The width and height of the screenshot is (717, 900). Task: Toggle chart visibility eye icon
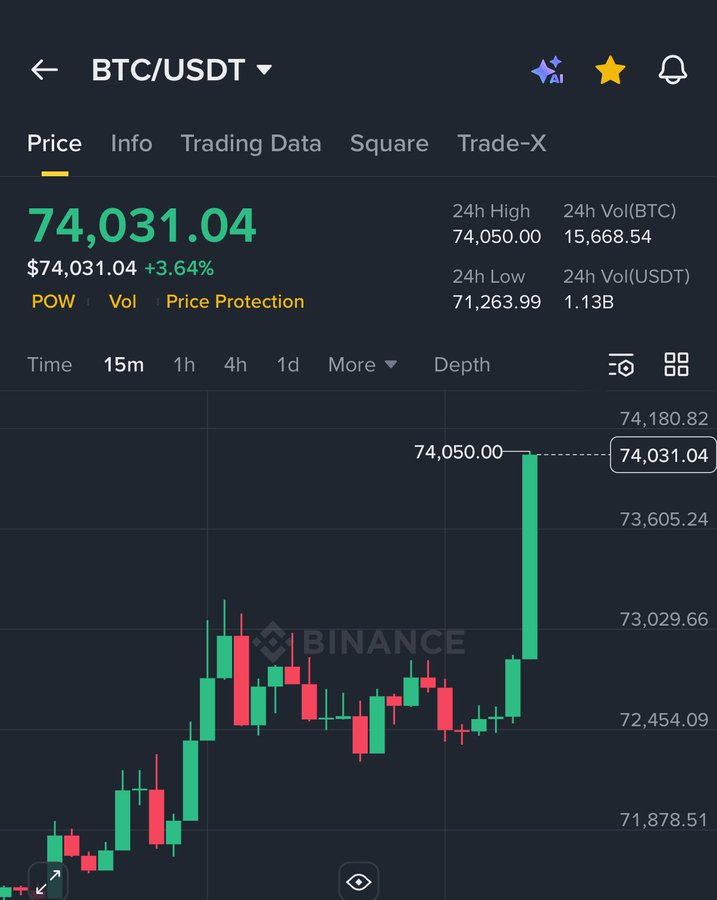click(x=359, y=882)
